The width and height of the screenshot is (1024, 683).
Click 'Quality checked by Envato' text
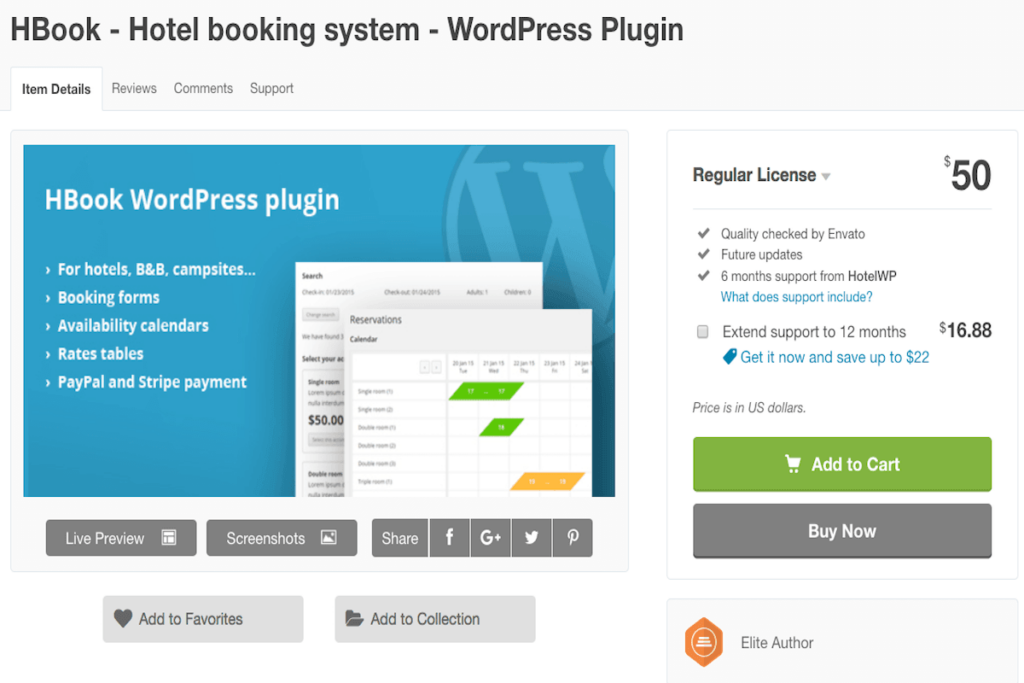pos(793,234)
